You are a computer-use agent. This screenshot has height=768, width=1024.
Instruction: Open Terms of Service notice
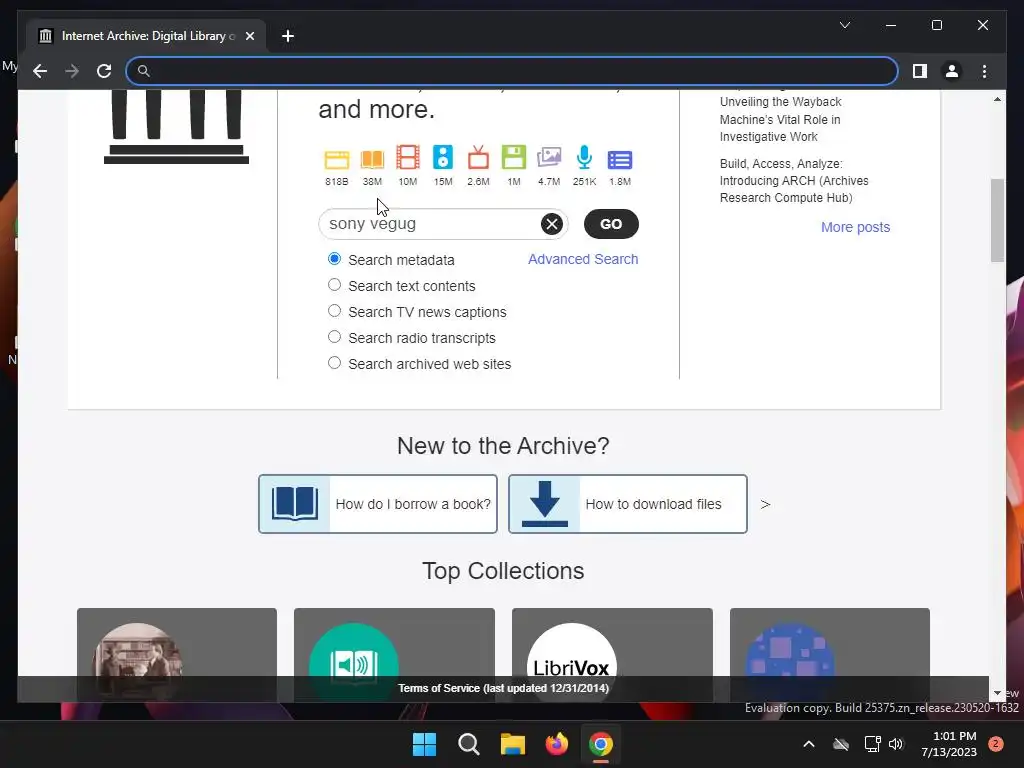[x=504, y=688]
